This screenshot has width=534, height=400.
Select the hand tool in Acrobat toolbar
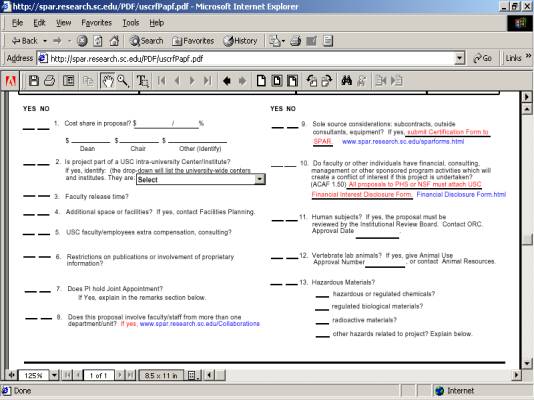[108, 81]
